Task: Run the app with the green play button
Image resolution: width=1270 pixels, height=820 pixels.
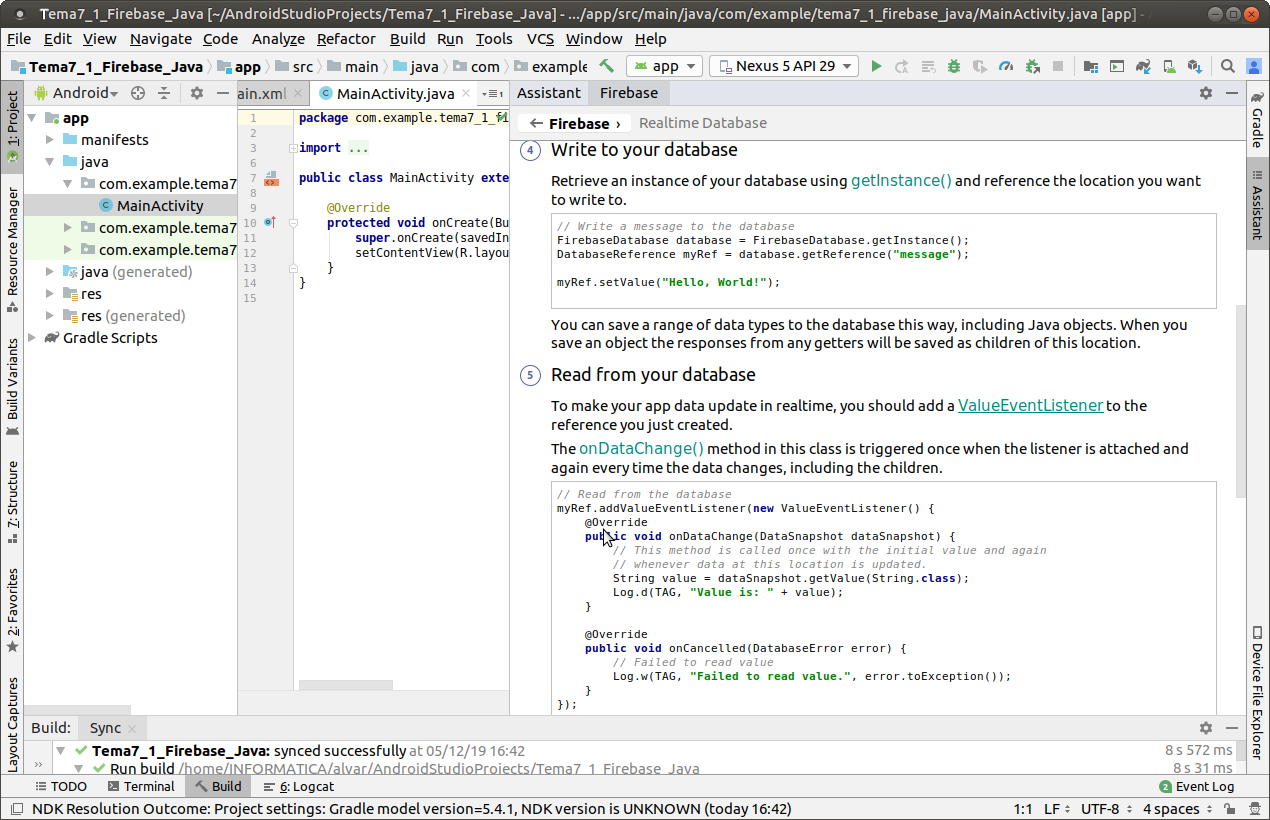Action: point(876,66)
